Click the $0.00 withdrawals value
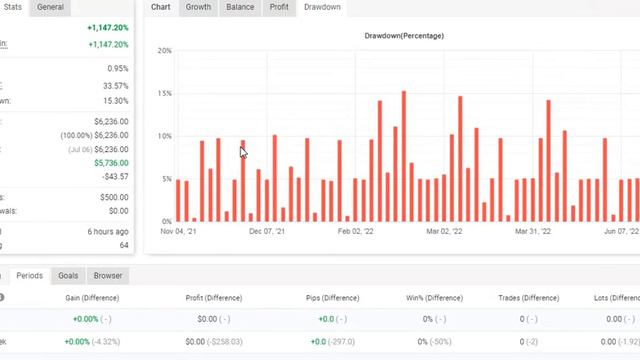Viewport: 640px width, 360px height. pyautogui.click(x=119, y=211)
